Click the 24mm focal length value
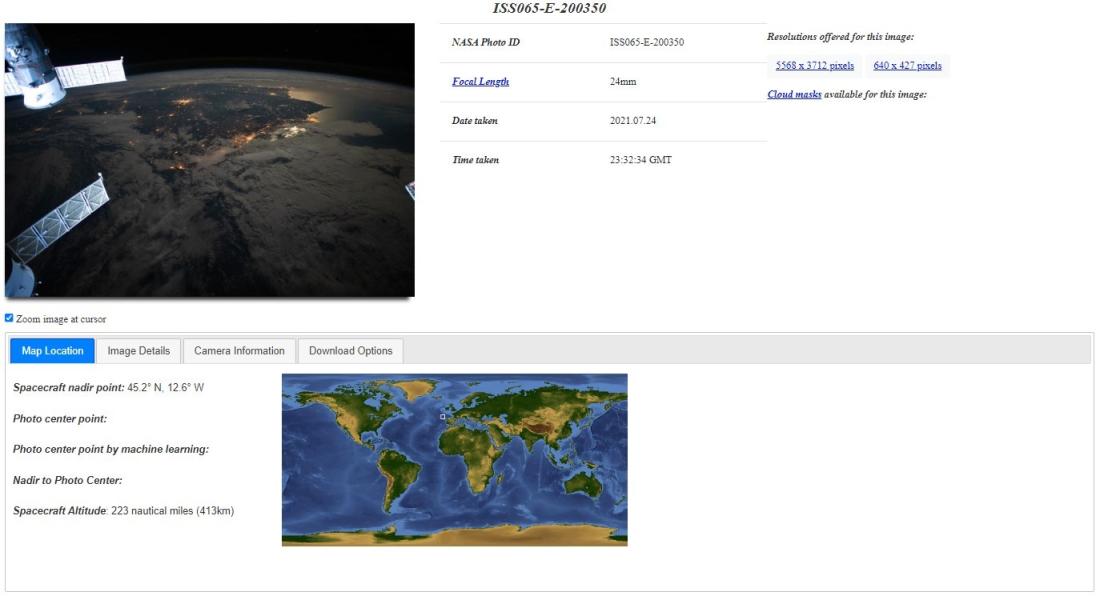1100x596 pixels. 623,81
